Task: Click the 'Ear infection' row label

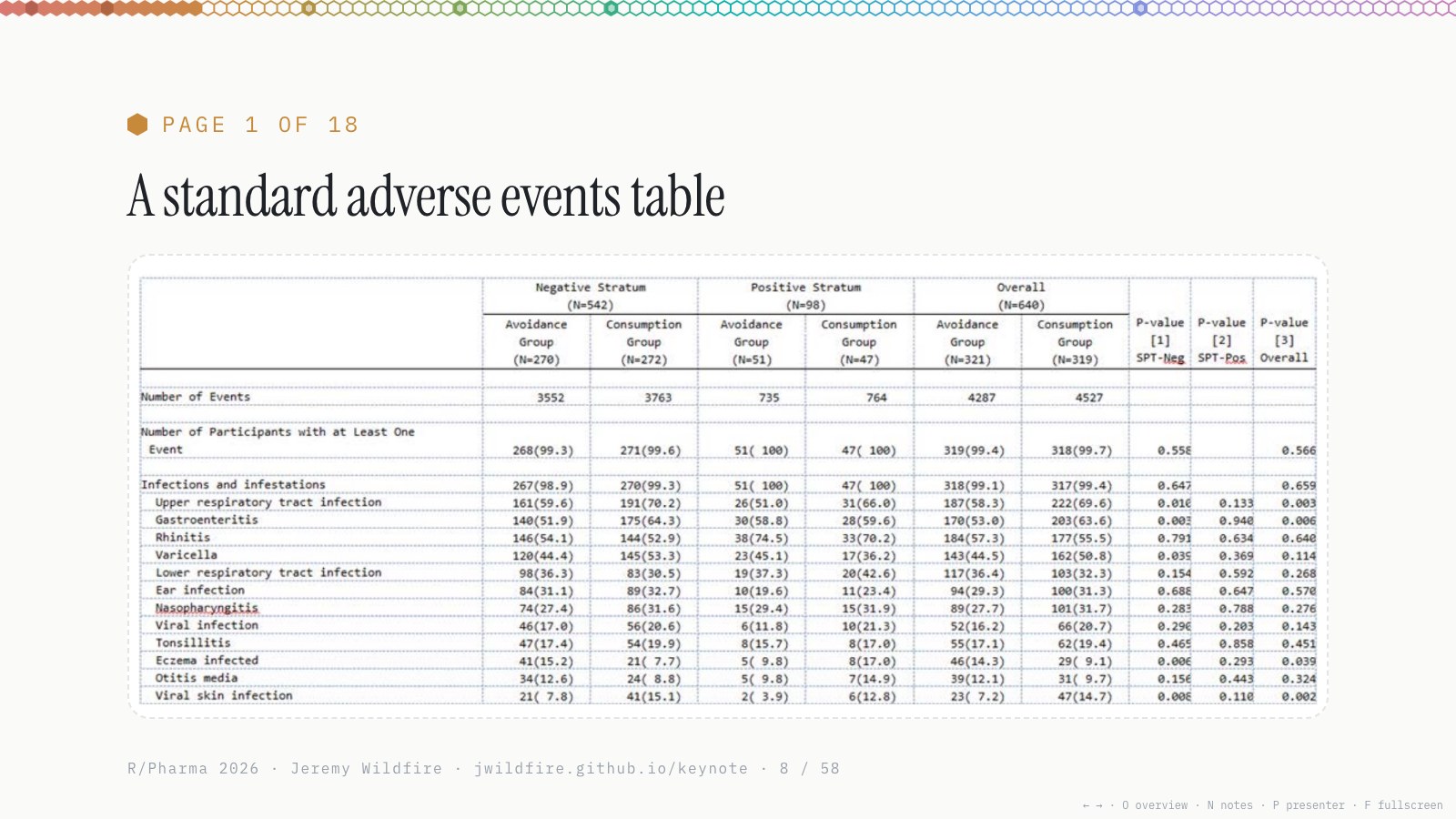Action: 200,591
